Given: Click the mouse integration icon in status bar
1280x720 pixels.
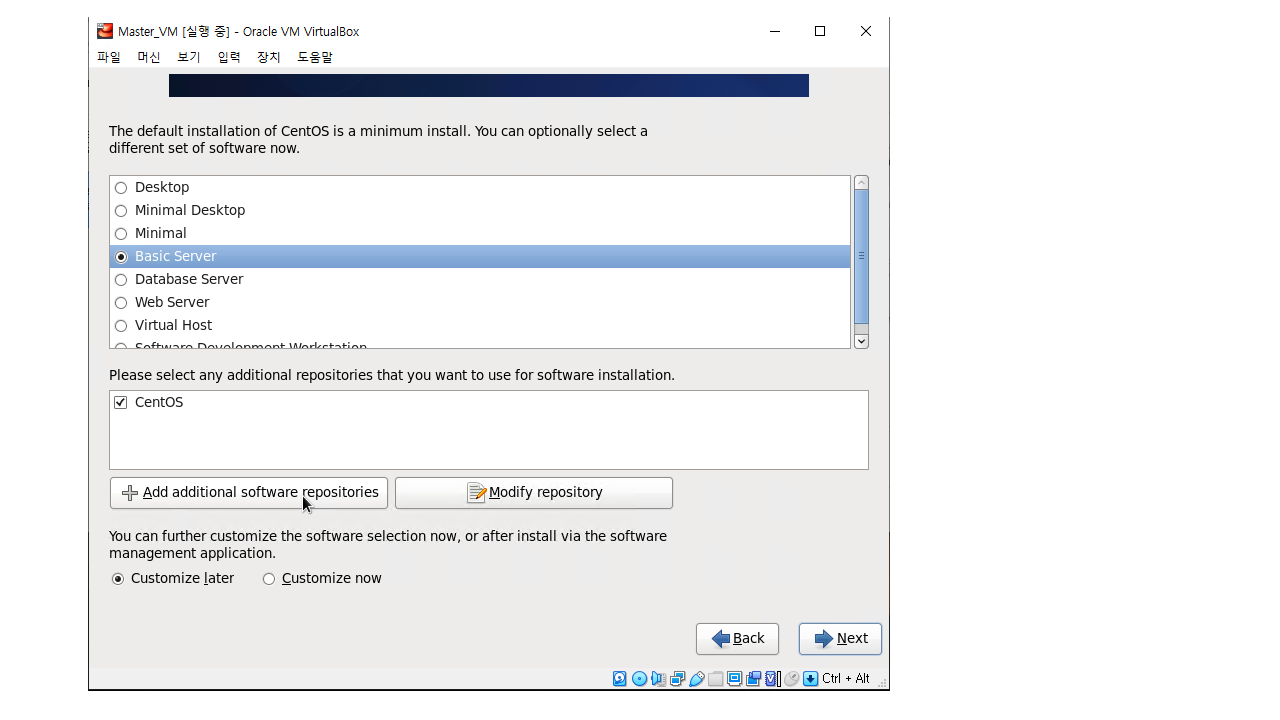Looking at the screenshot, I should (x=791, y=679).
